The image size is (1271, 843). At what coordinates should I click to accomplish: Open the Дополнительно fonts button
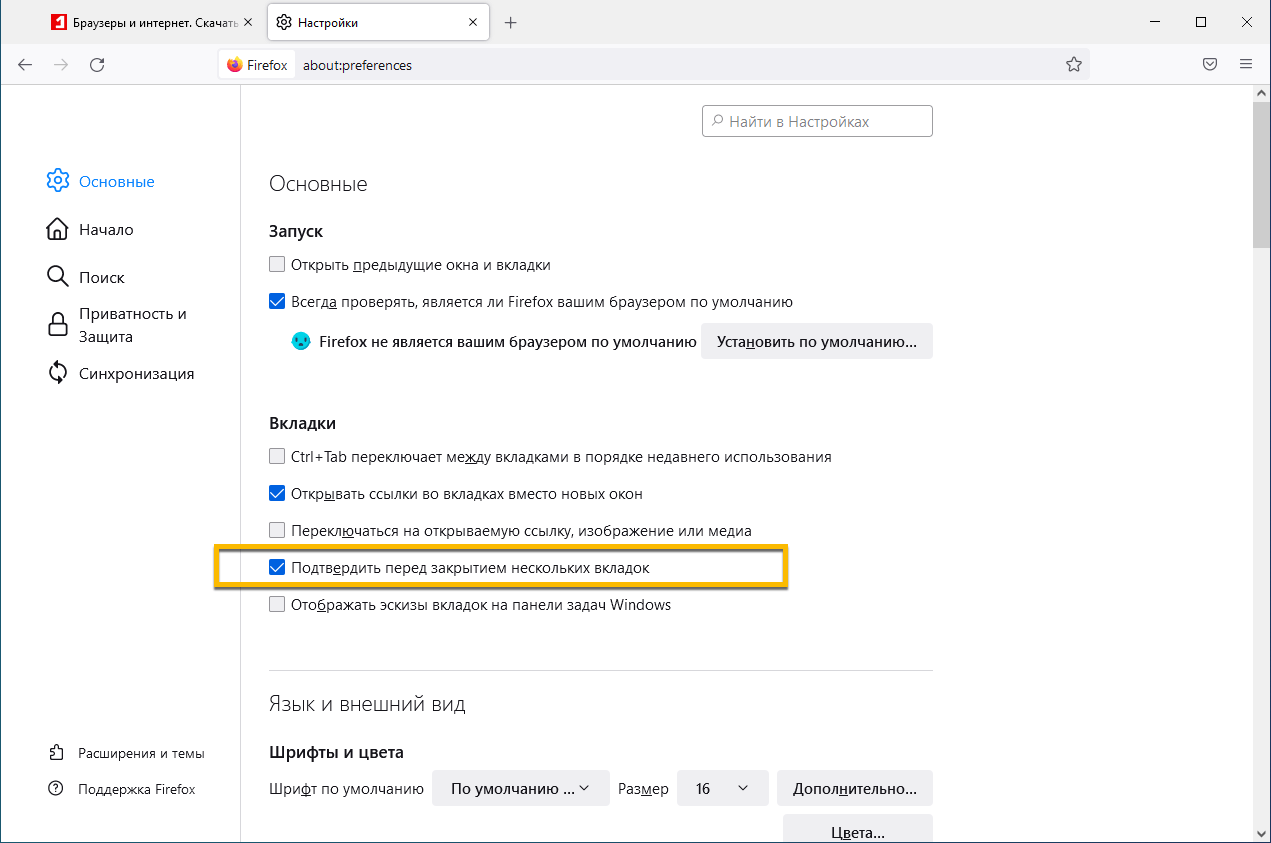[854, 789]
